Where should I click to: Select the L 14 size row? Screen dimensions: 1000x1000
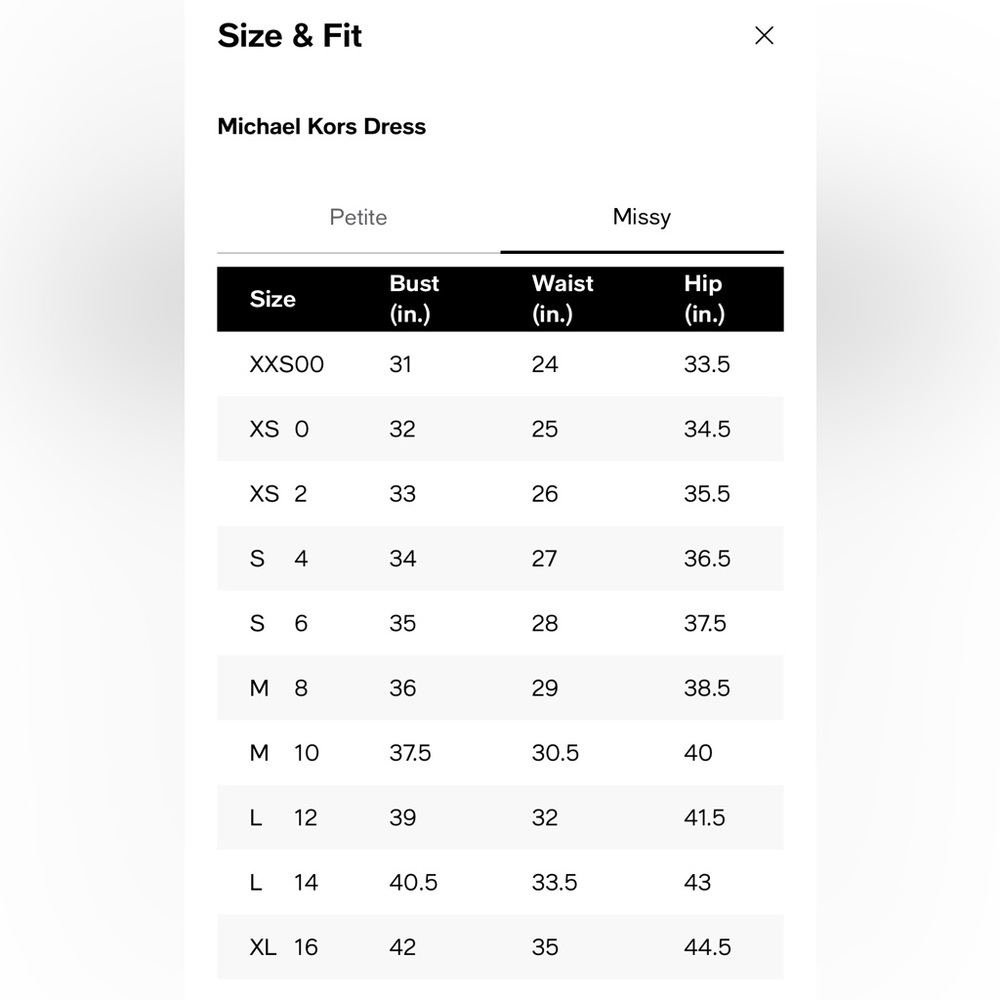pyautogui.click(x=501, y=882)
